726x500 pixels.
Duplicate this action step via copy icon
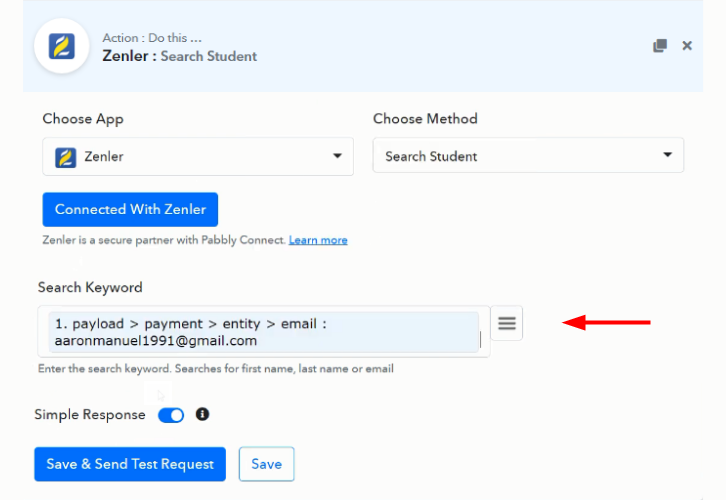pos(660,45)
